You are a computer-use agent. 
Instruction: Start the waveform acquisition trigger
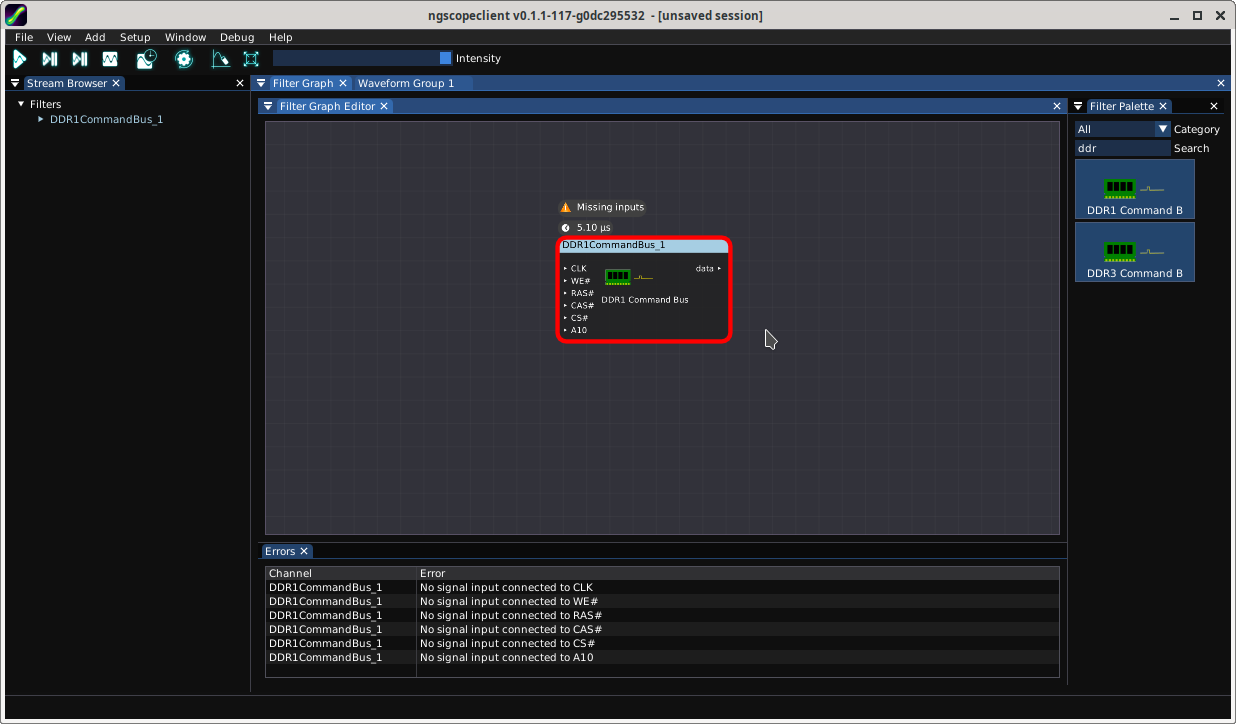pos(19,59)
